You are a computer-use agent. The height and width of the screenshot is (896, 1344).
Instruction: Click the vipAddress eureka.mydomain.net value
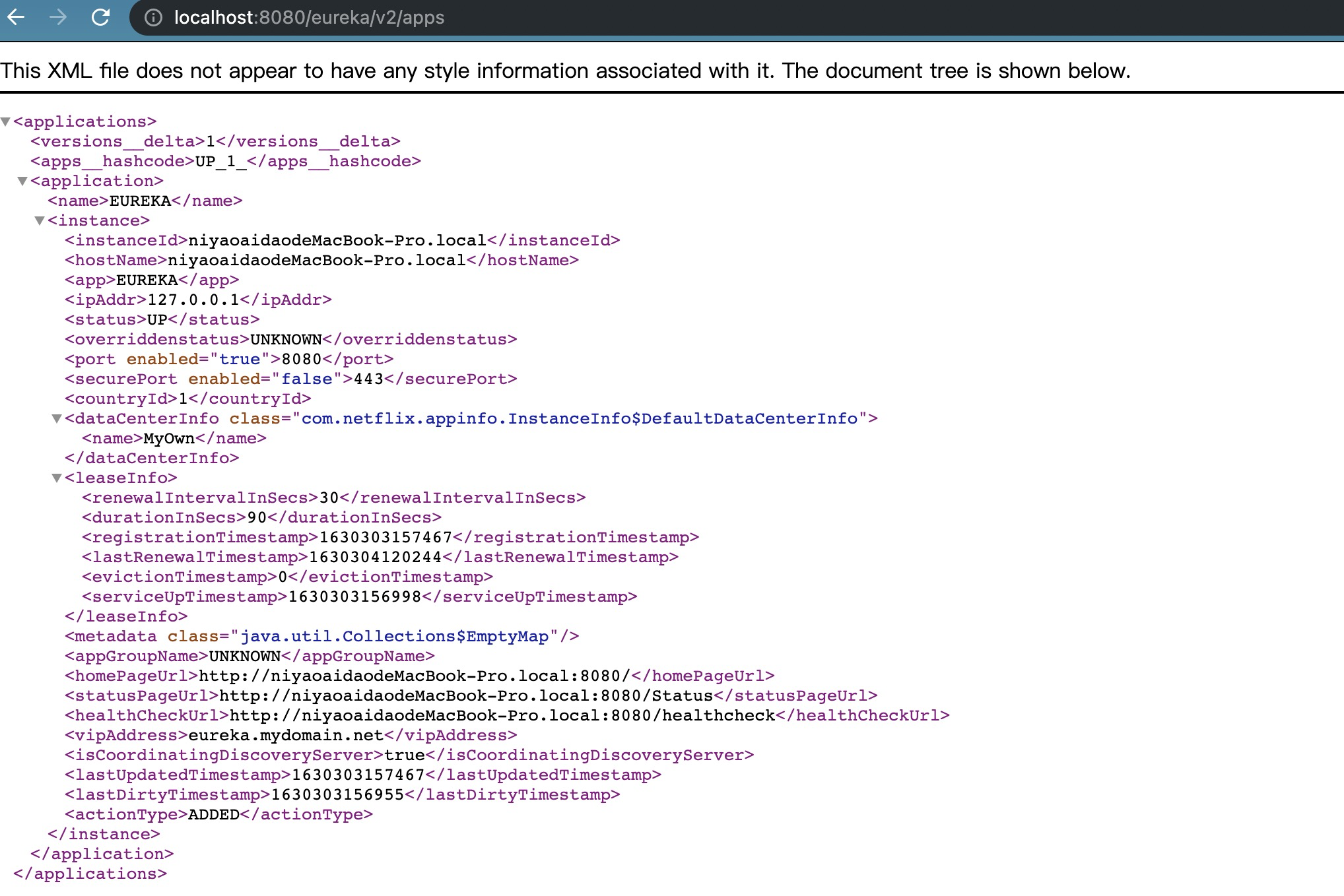coord(285,736)
